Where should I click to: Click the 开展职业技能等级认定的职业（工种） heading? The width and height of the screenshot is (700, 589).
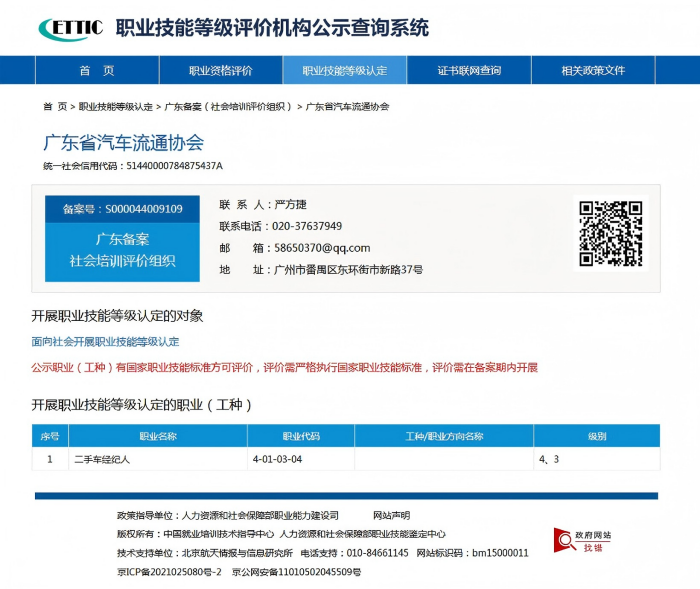point(142,405)
